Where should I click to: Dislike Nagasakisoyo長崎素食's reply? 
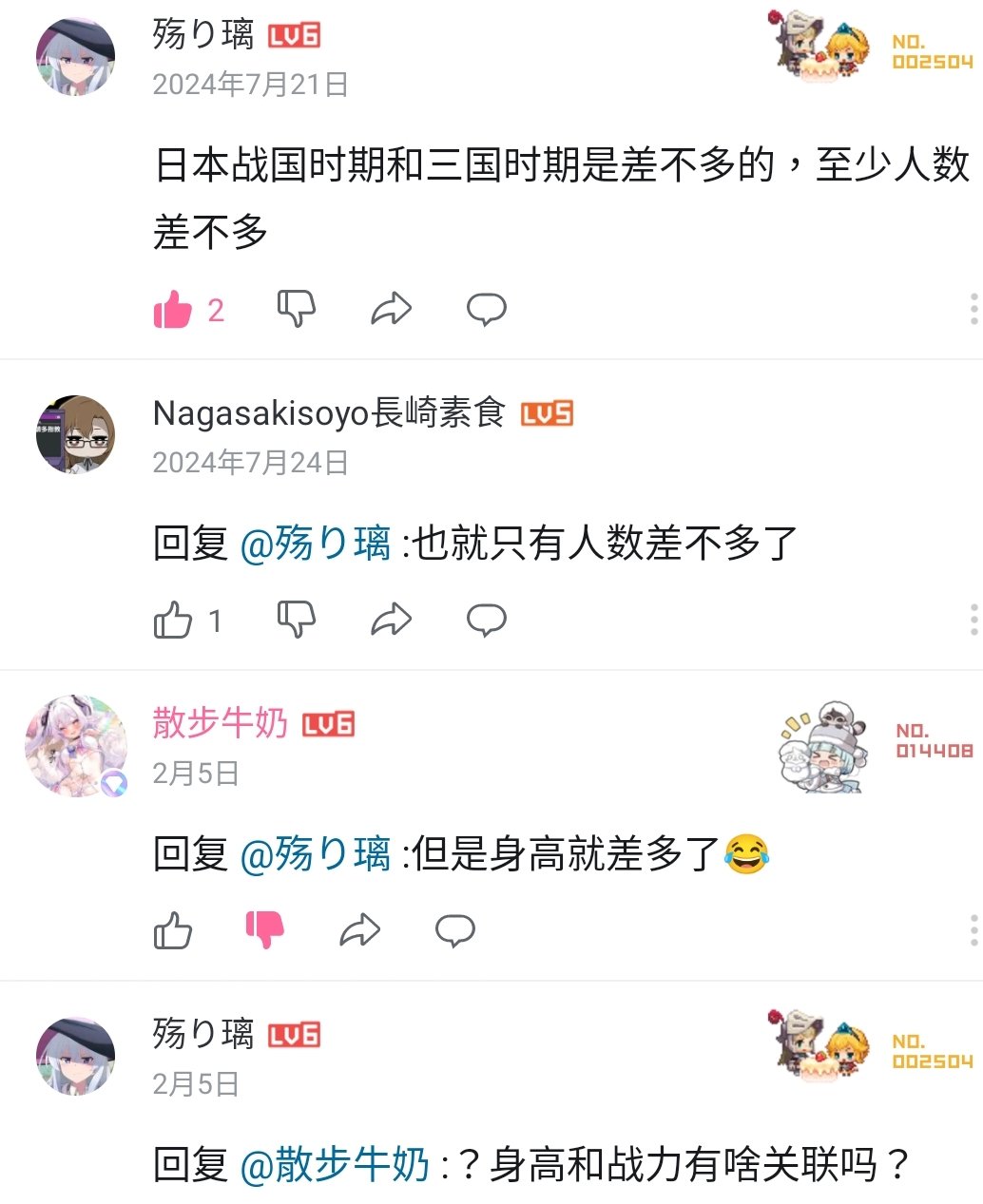point(297,620)
